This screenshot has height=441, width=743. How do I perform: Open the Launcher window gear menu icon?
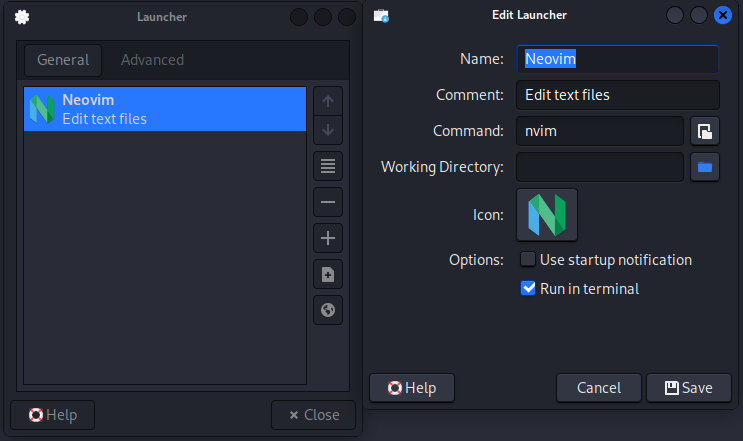[x=22, y=18]
